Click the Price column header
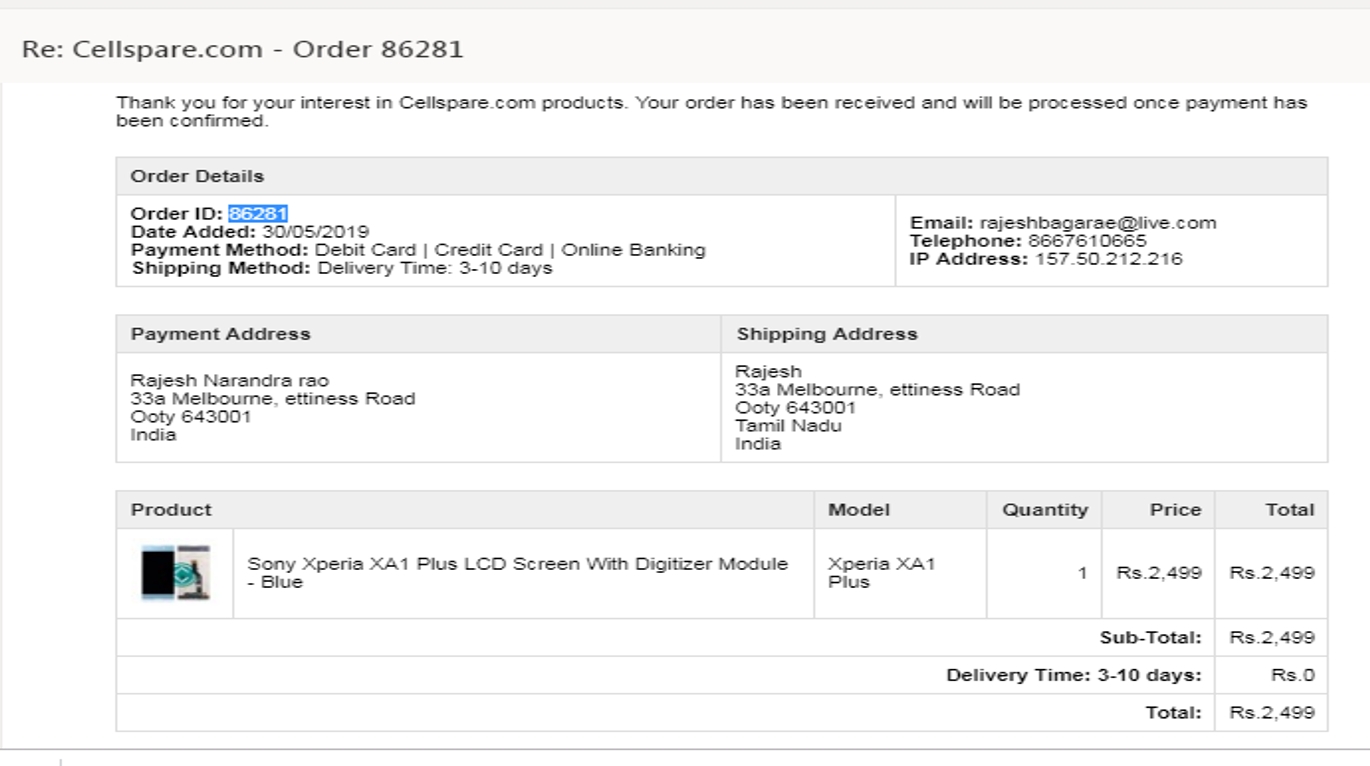The height and width of the screenshot is (766, 1370). pos(1175,510)
